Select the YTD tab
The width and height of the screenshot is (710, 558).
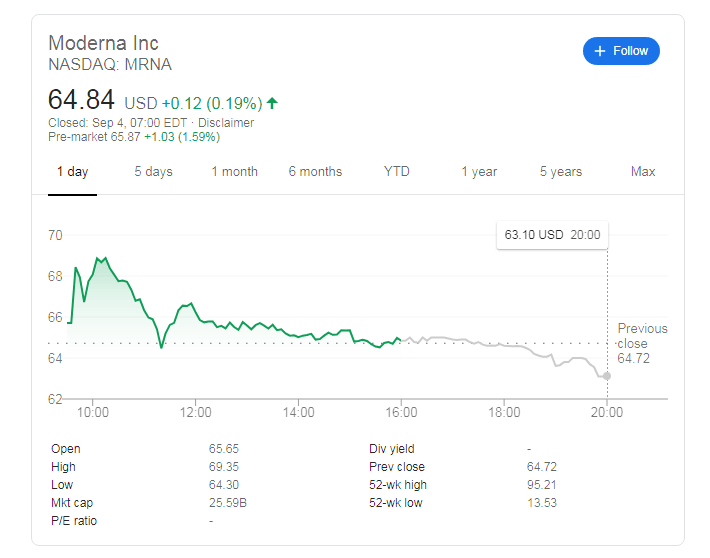[397, 172]
